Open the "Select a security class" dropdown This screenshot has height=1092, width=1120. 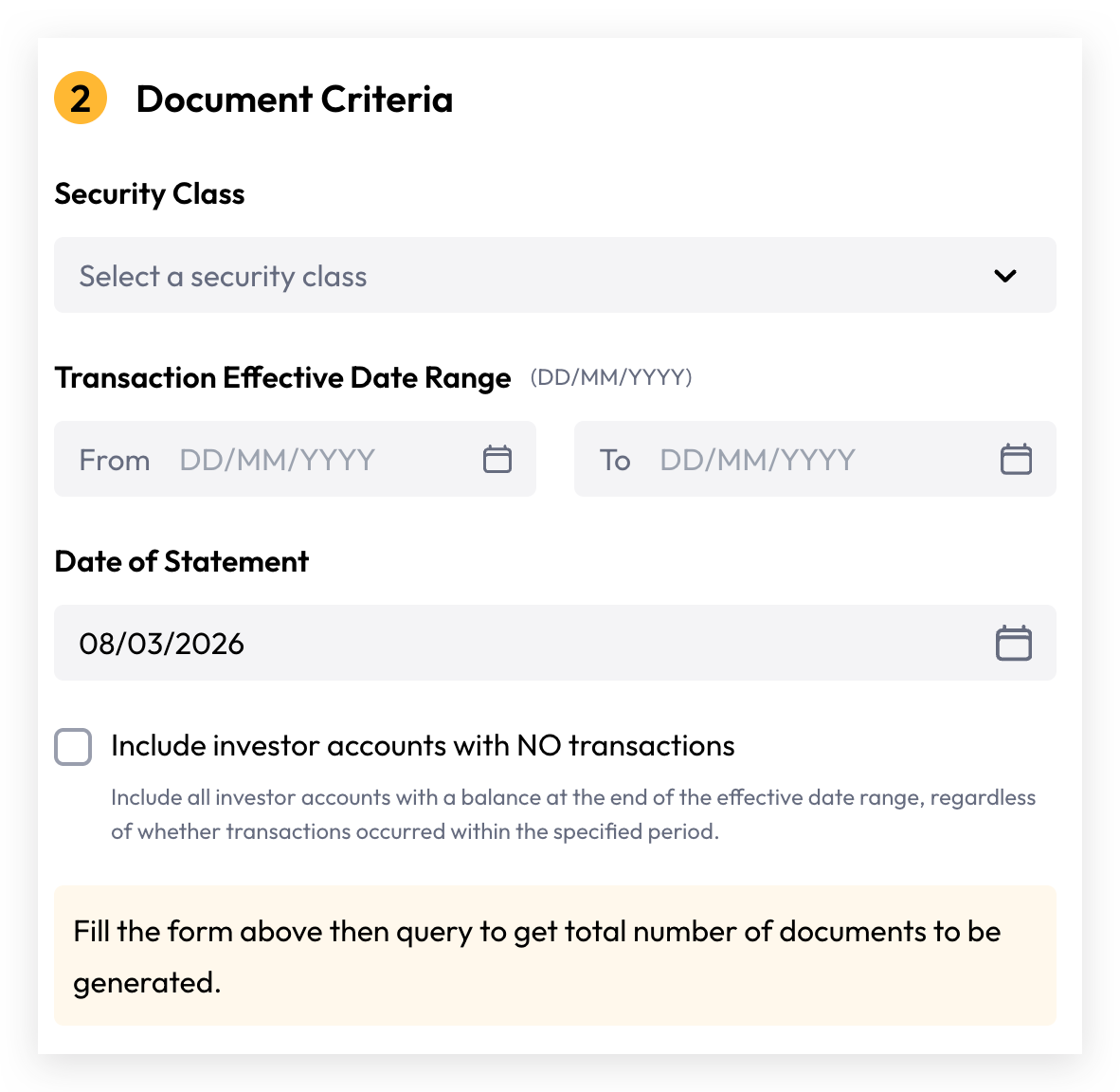point(555,275)
